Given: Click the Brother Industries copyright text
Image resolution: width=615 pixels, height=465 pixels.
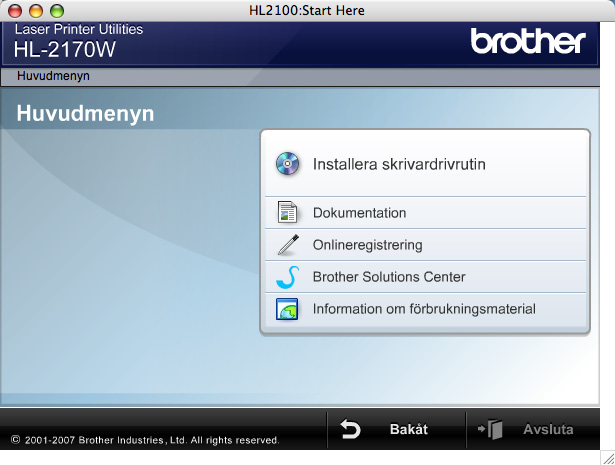Looking at the screenshot, I should click(145, 440).
